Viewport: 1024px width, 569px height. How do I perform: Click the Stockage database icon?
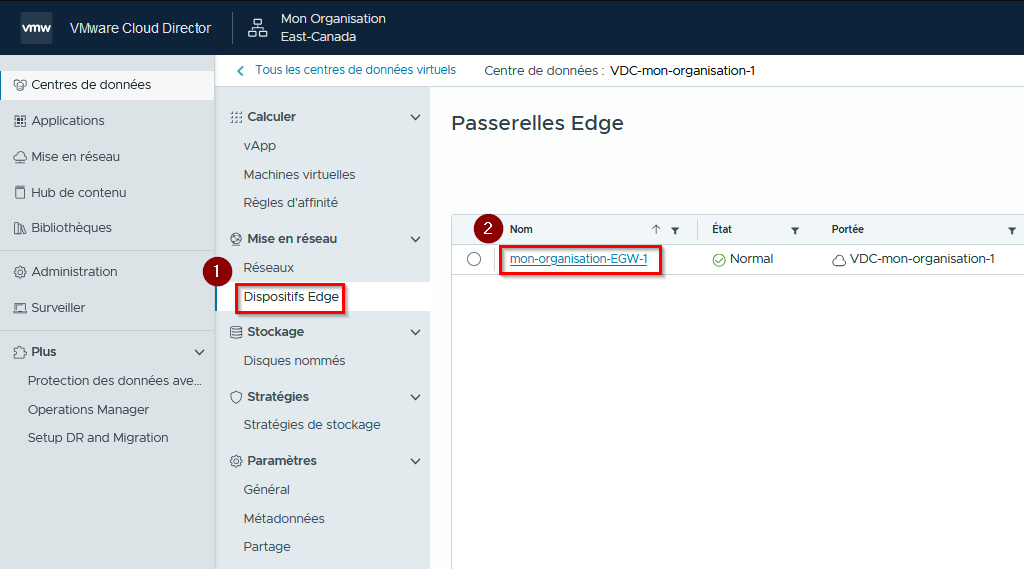[236, 332]
